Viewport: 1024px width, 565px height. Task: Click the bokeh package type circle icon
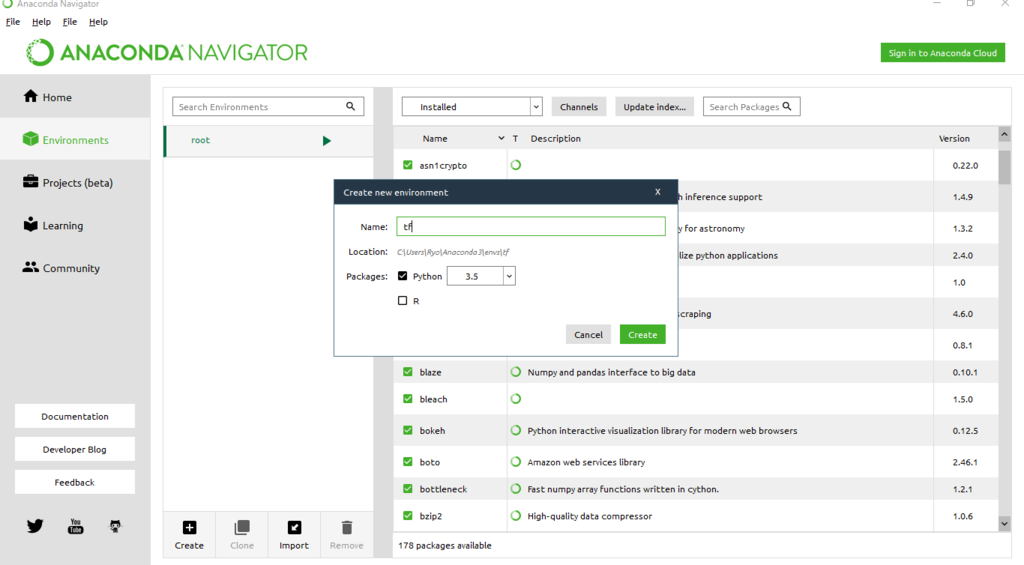[516, 430]
